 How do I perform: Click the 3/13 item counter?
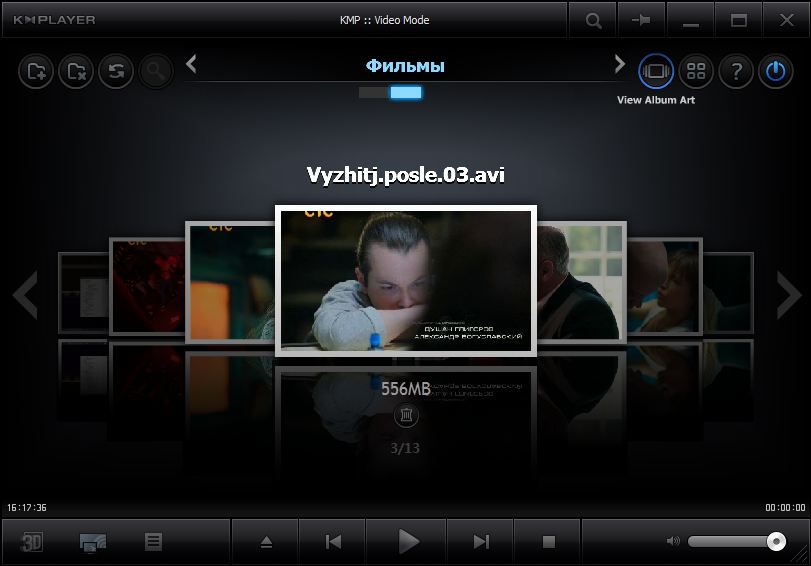click(405, 448)
